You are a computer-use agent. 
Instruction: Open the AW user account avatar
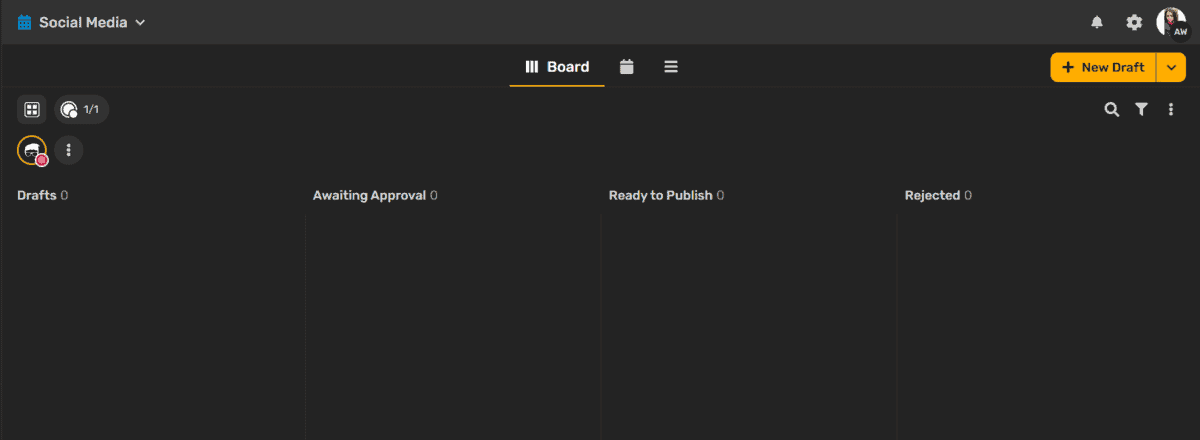[1171, 22]
